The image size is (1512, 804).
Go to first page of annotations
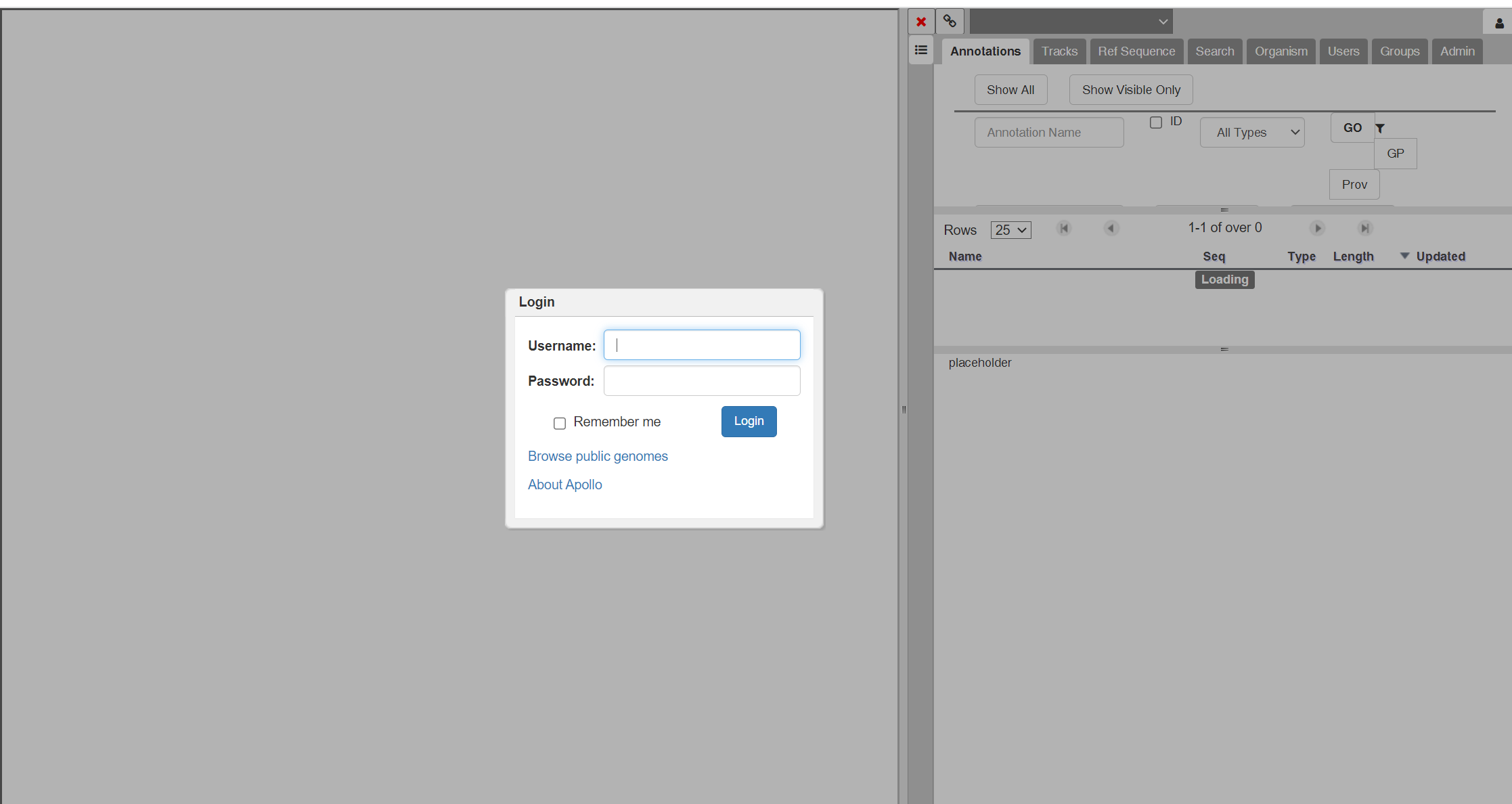[1064, 228]
